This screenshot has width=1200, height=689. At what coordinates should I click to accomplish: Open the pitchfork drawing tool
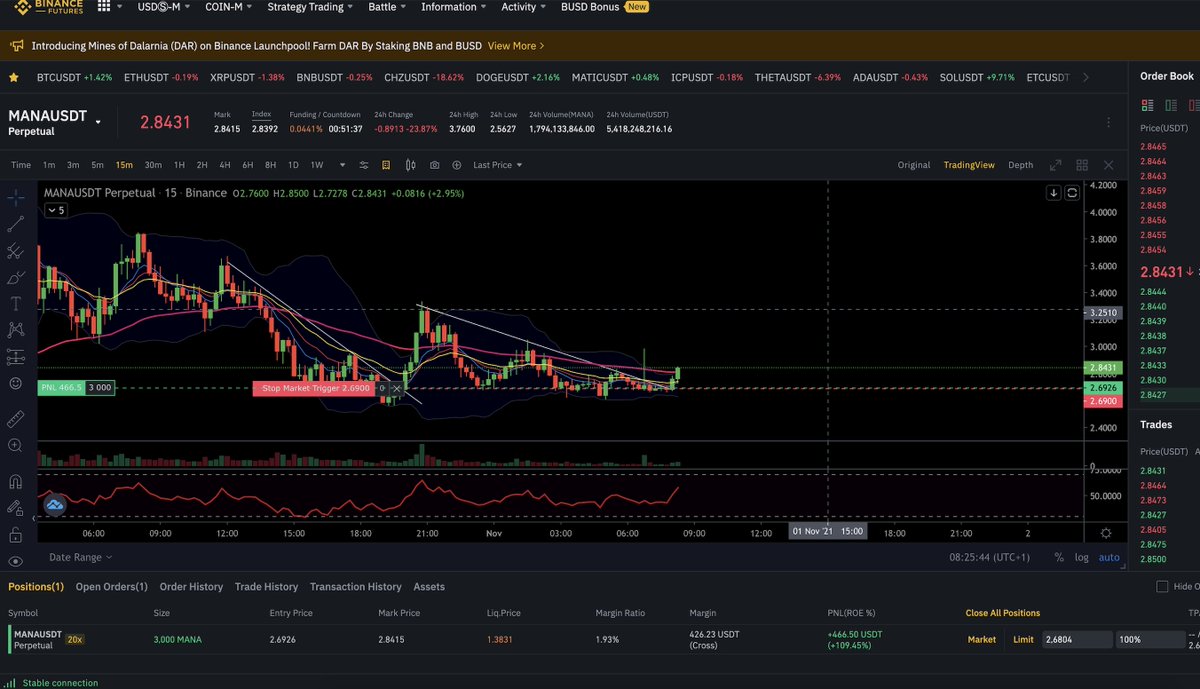click(15, 251)
